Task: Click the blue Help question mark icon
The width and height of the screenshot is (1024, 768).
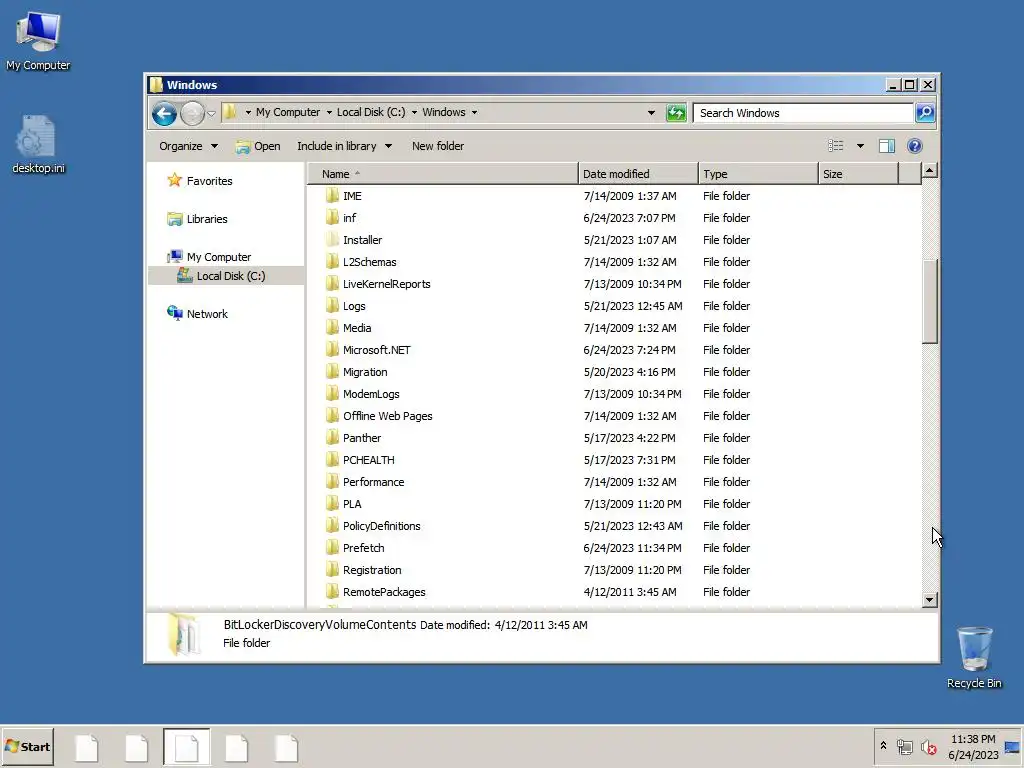Action: point(914,146)
